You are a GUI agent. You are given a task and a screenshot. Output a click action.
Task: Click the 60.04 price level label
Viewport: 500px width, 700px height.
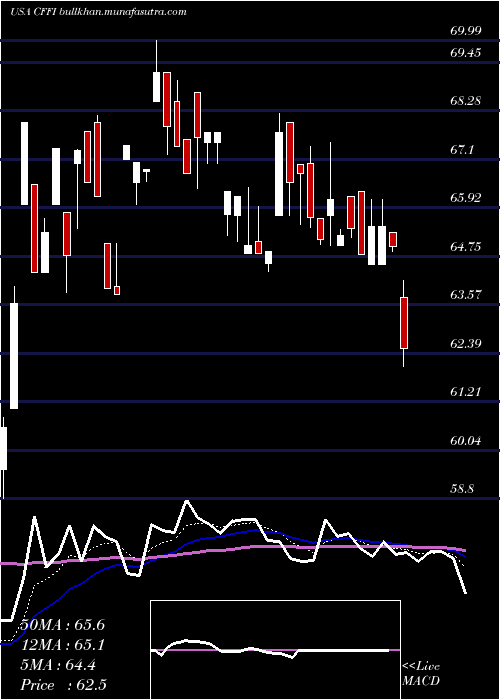(x=465, y=441)
